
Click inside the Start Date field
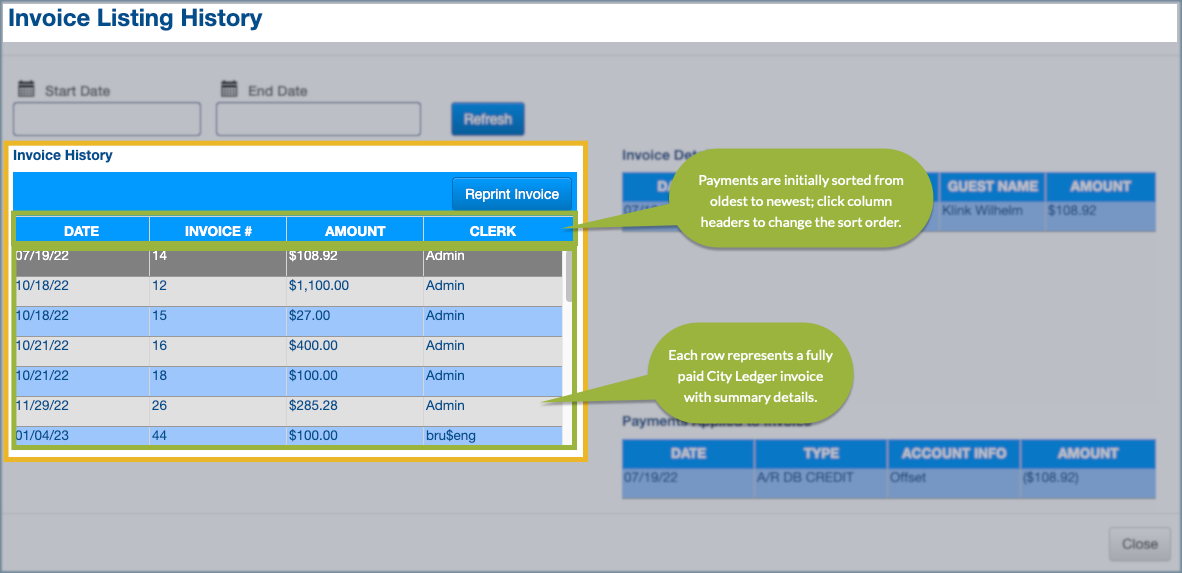coord(107,119)
